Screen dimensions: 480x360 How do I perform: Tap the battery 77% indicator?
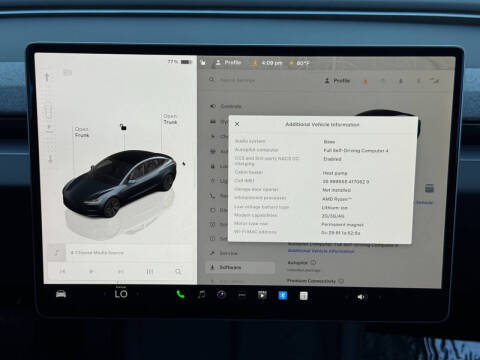pos(179,62)
